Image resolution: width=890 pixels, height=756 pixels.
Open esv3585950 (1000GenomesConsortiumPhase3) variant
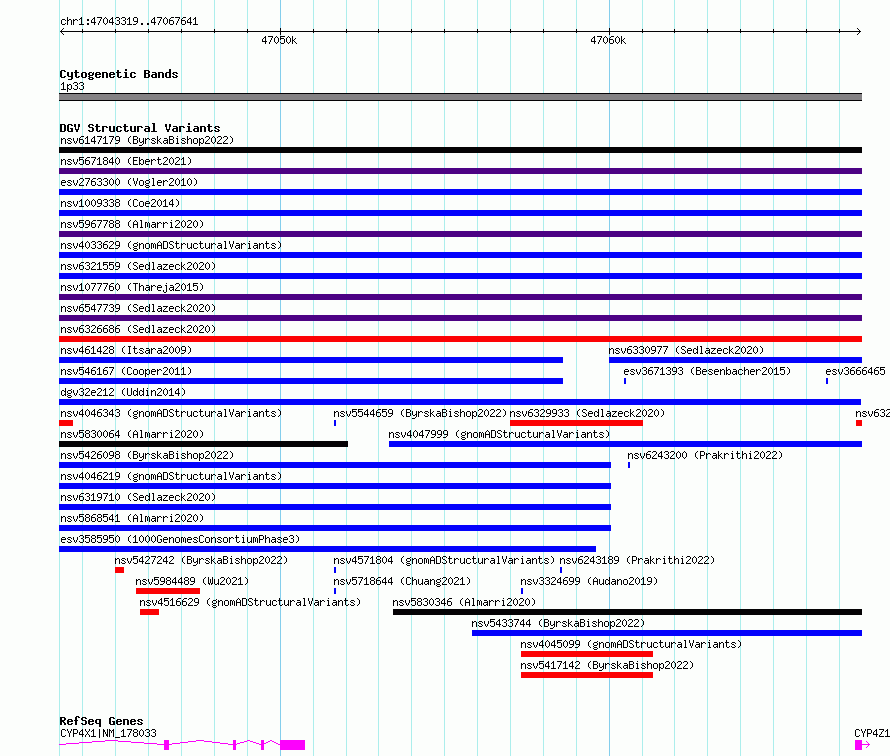tap(180, 539)
